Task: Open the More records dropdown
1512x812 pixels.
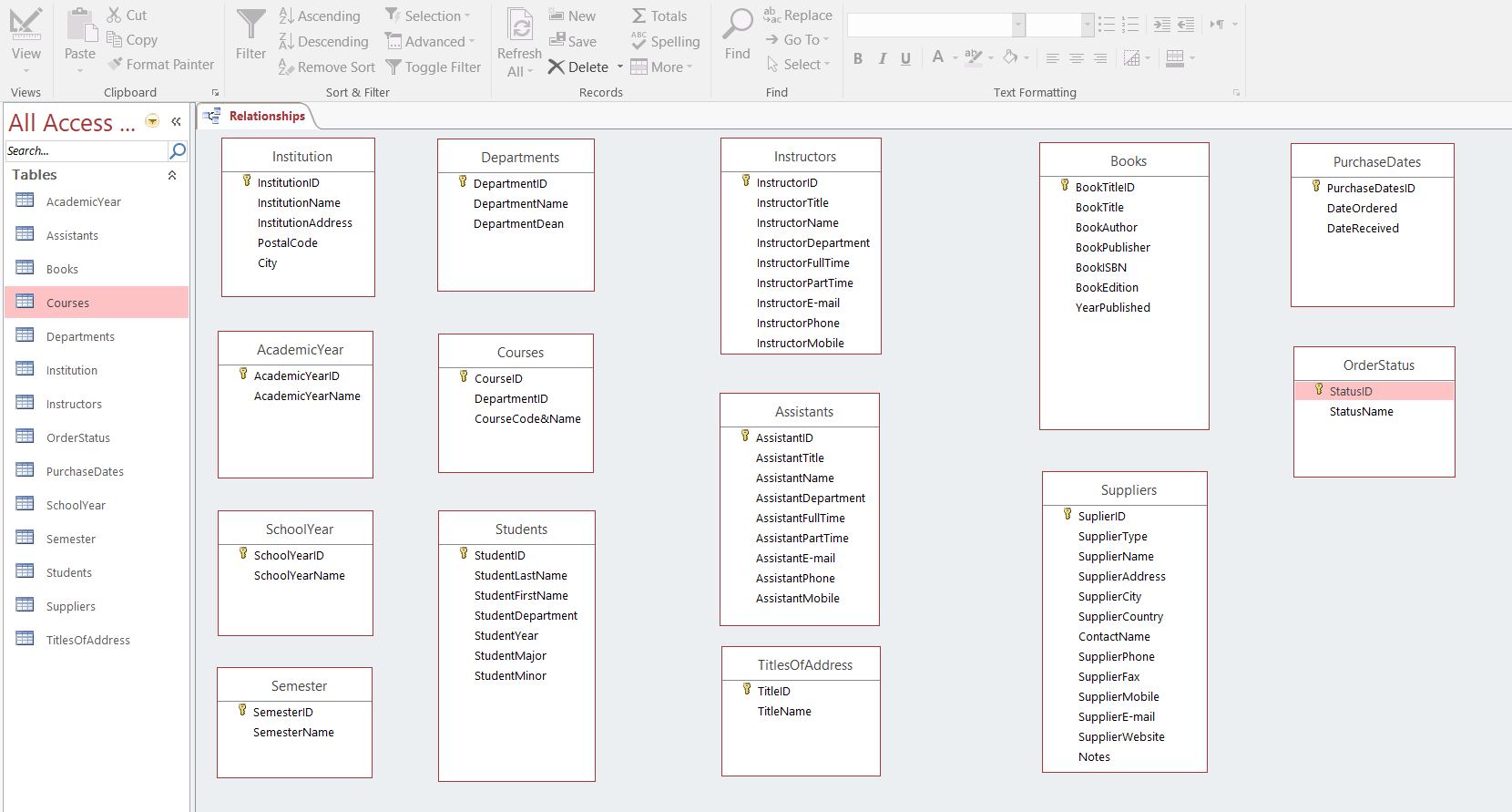Action: click(x=690, y=67)
